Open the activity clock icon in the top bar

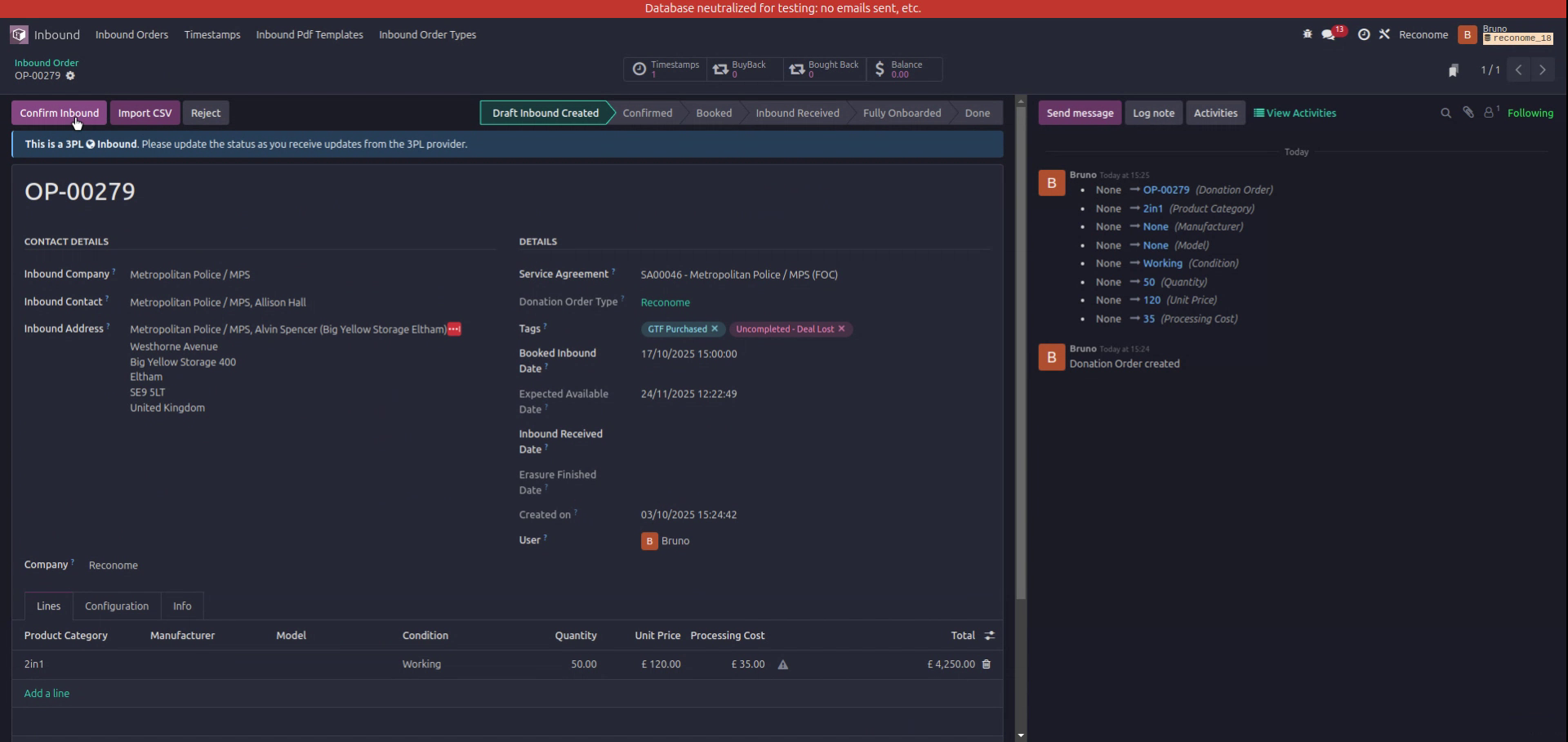[x=1364, y=34]
